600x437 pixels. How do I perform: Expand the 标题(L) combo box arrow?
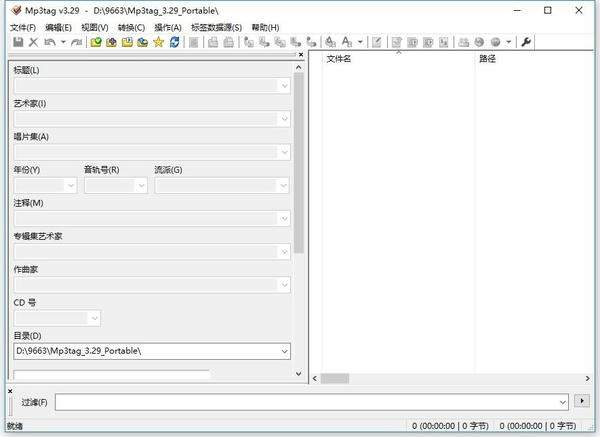pos(284,86)
